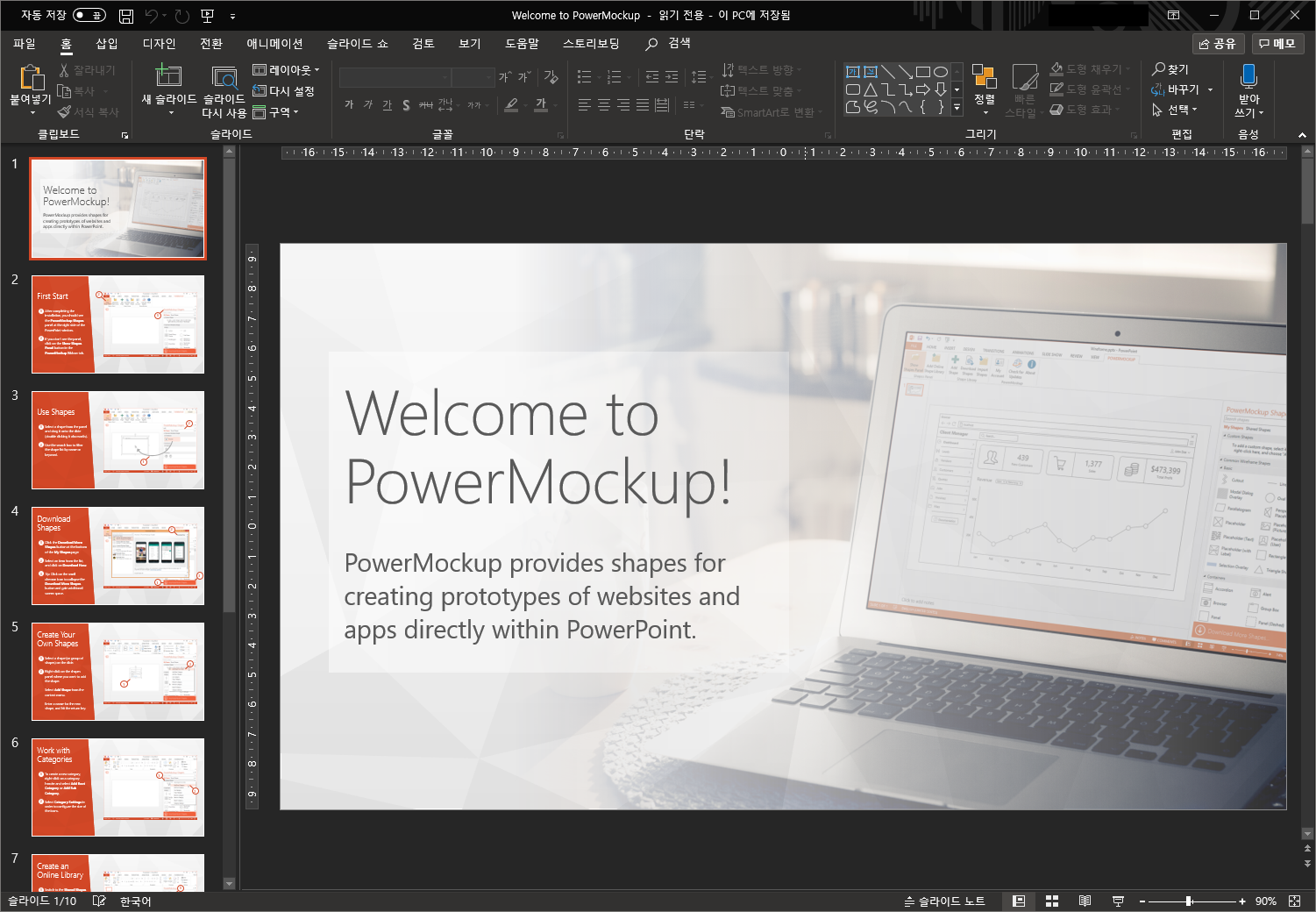1316x912 pixels.
Task: Click the Reuse Slides (슬라이드 다시 사용) icon
Action: coord(224,77)
